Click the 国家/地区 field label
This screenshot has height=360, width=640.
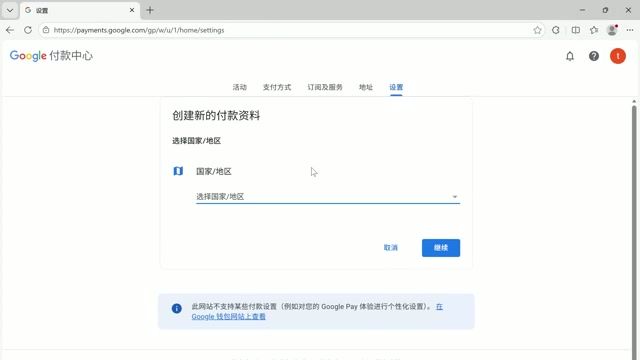pos(213,171)
